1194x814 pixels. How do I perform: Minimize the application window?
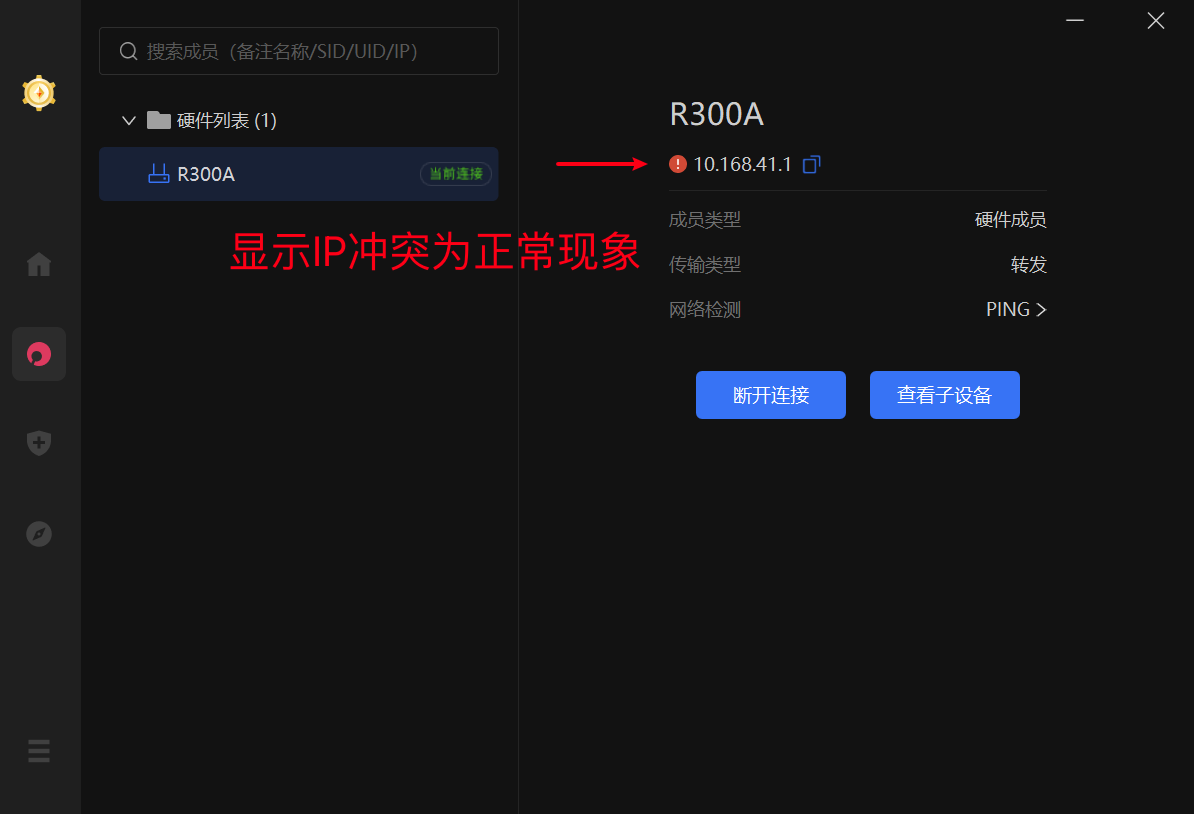(1074, 20)
